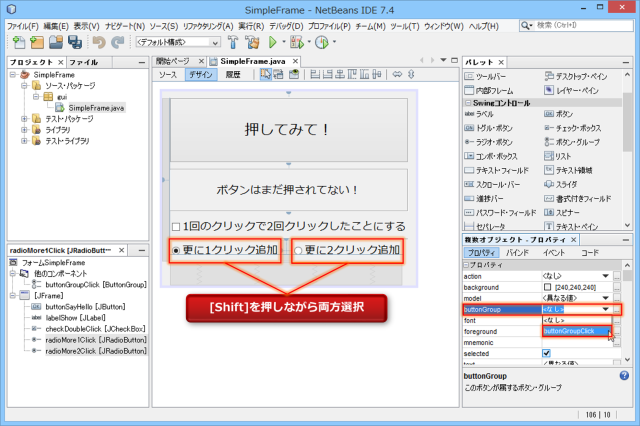Click the ellipsis editor button for buttonGroup

point(617,310)
